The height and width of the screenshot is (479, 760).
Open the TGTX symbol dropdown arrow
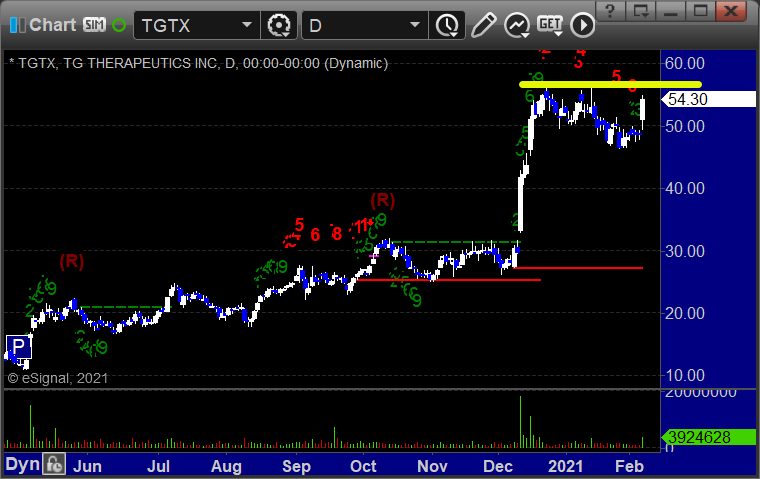click(x=247, y=25)
